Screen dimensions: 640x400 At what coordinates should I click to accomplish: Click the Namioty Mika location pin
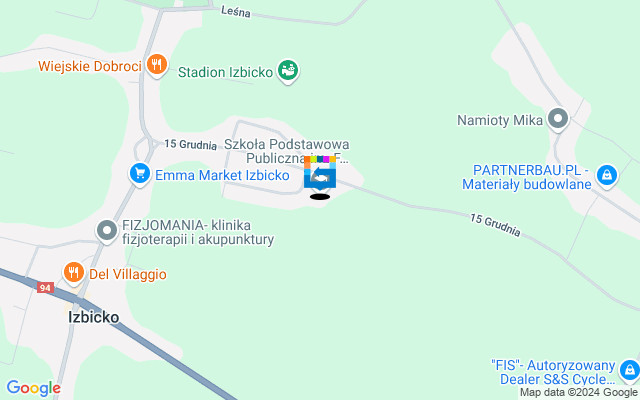558,119
